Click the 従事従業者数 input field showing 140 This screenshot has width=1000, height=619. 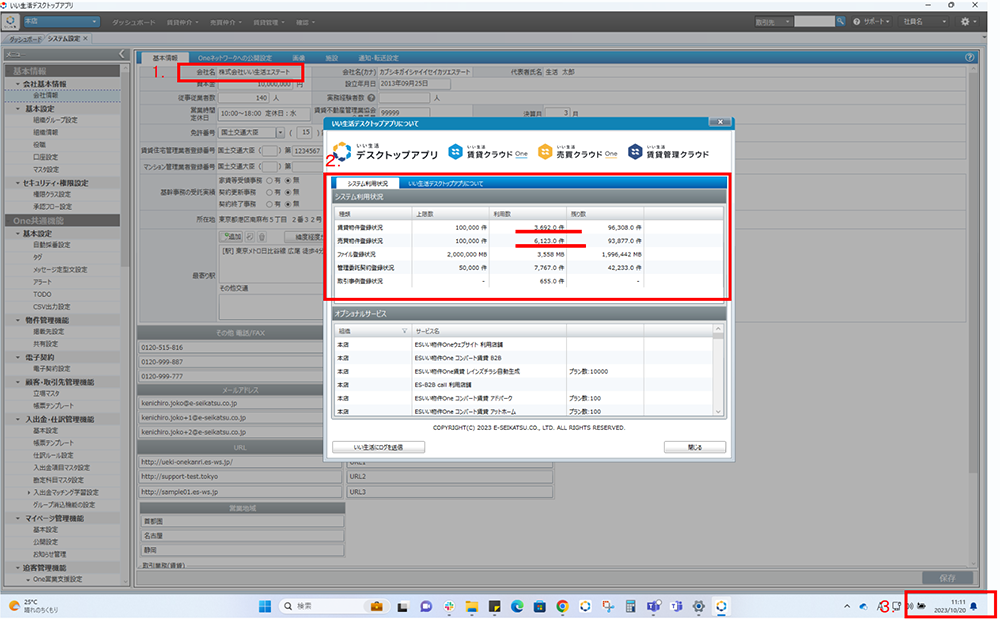coord(244,98)
